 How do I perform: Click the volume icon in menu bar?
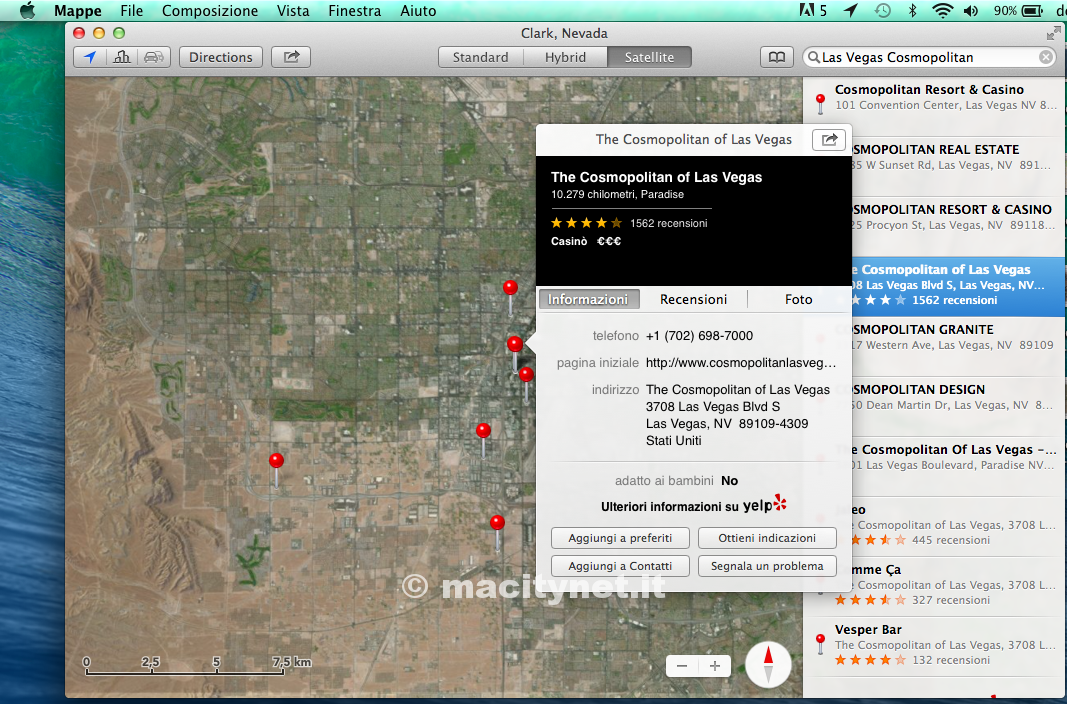(971, 10)
